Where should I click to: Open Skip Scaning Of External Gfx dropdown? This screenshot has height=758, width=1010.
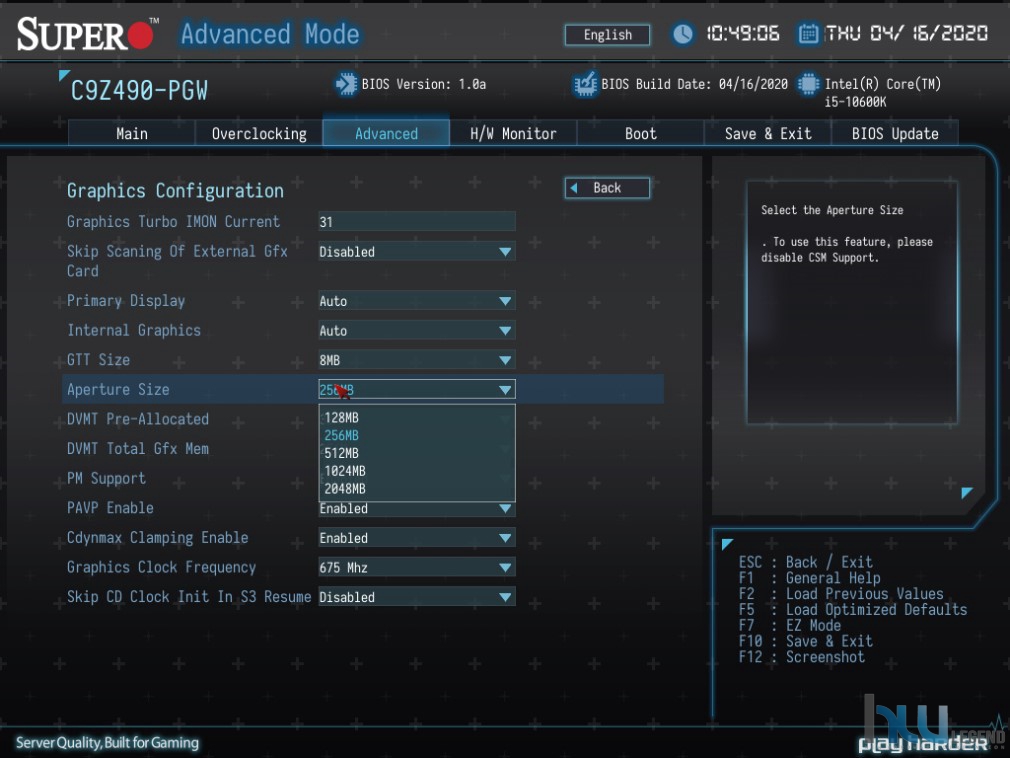click(417, 251)
